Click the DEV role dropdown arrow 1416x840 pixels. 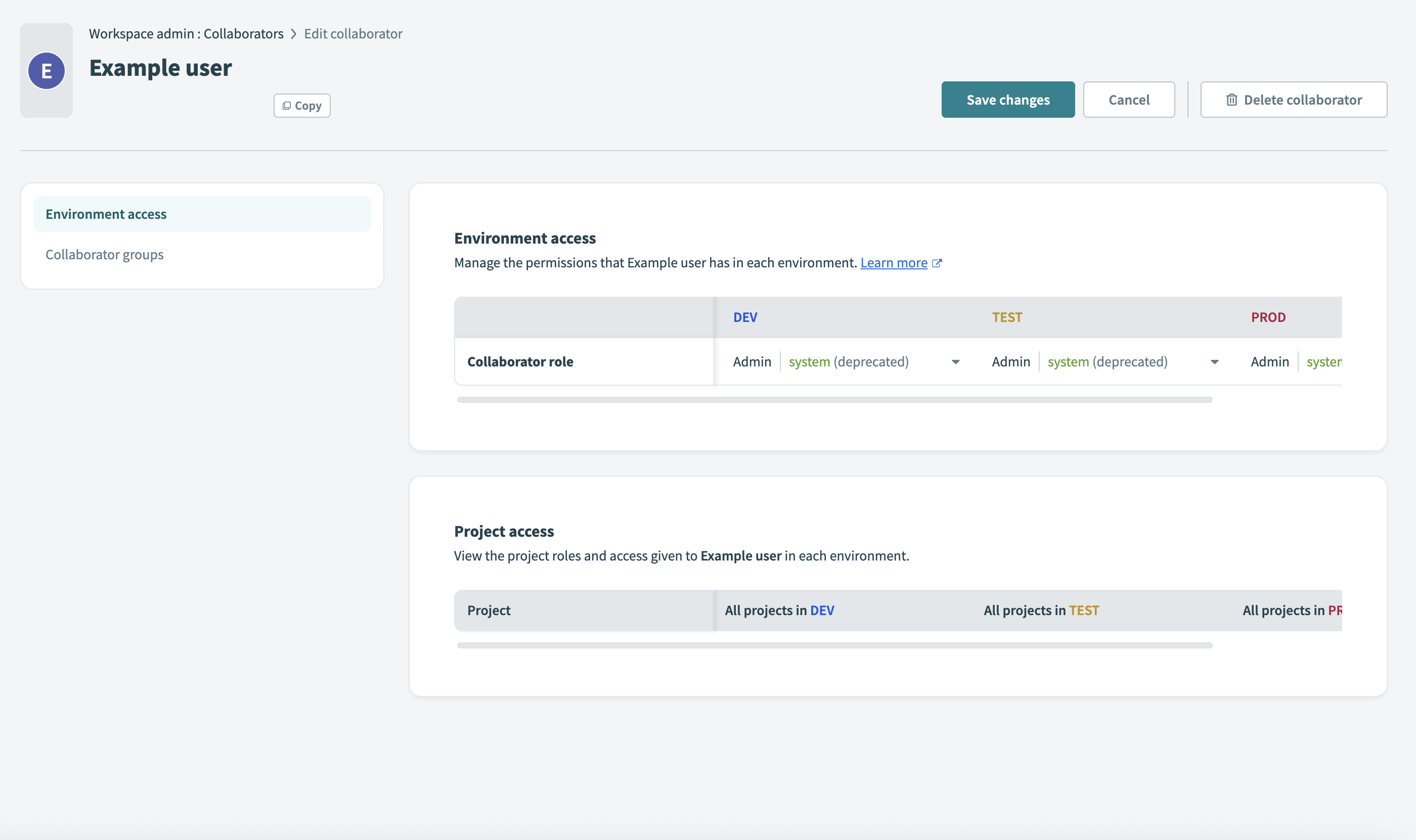coord(955,362)
